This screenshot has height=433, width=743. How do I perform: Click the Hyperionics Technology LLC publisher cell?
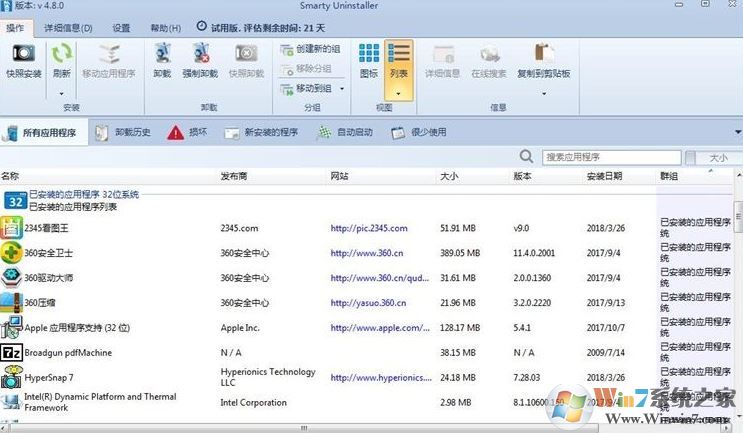(x=268, y=377)
